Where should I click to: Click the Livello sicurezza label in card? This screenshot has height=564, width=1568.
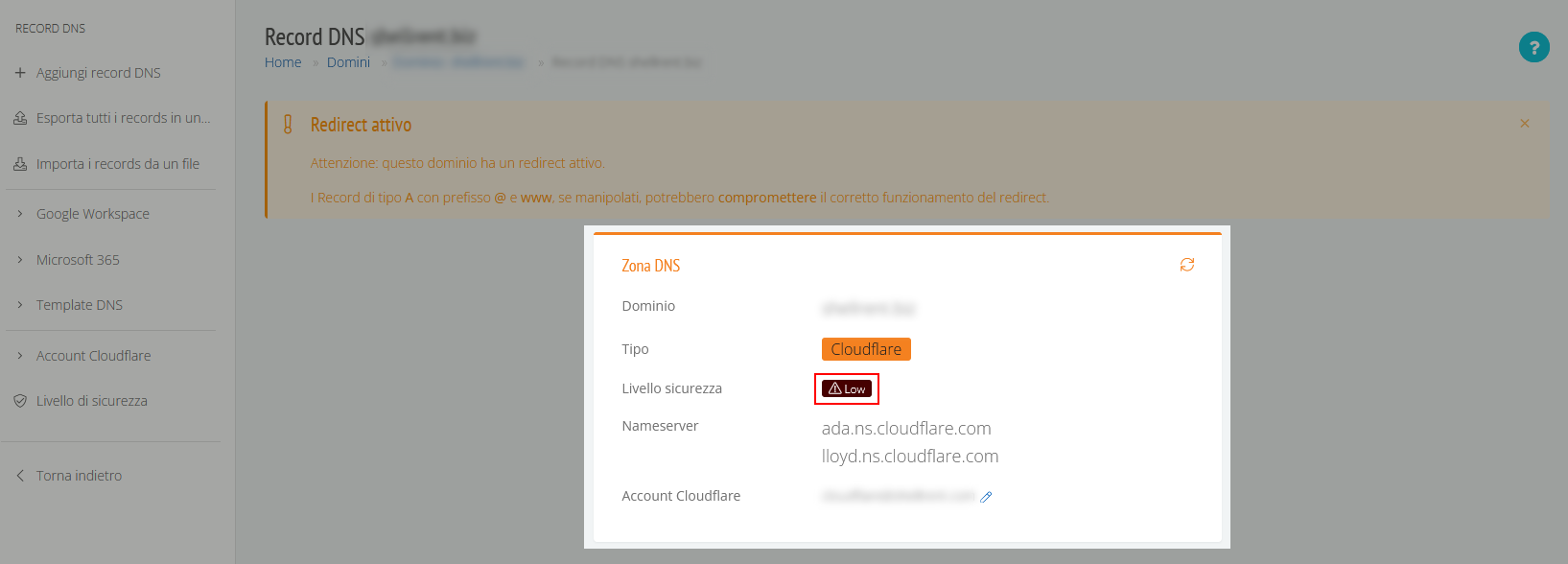coord(671,388)
